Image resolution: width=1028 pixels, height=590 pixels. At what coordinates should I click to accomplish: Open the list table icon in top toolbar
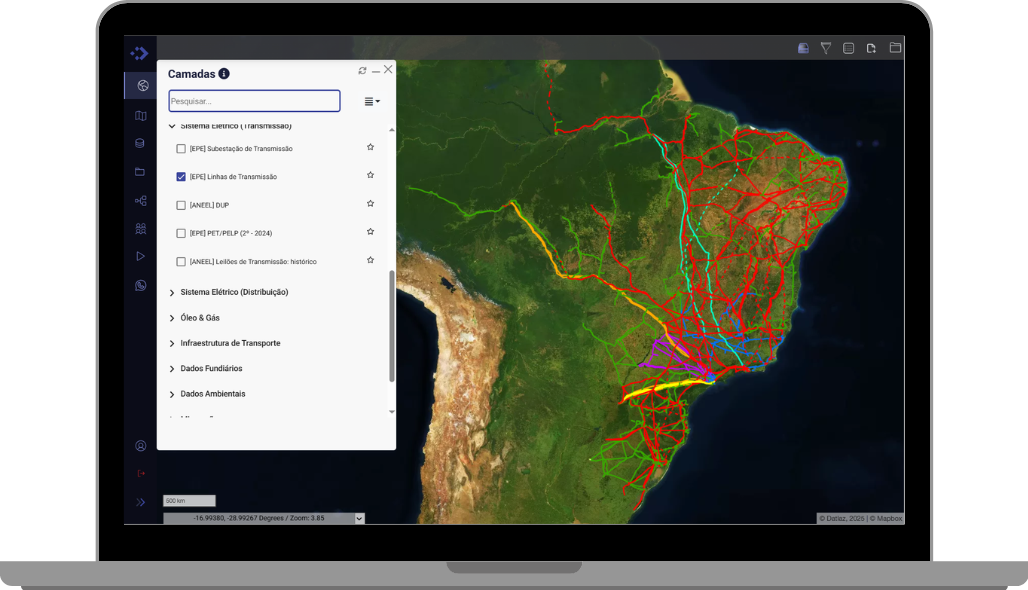tap(848, 48)
